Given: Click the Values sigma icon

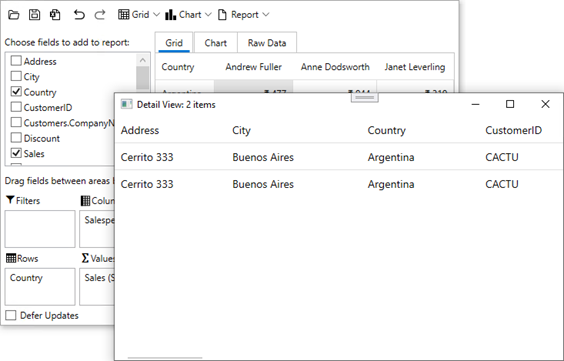Looking at the screenshot, I should pos(85,258).
